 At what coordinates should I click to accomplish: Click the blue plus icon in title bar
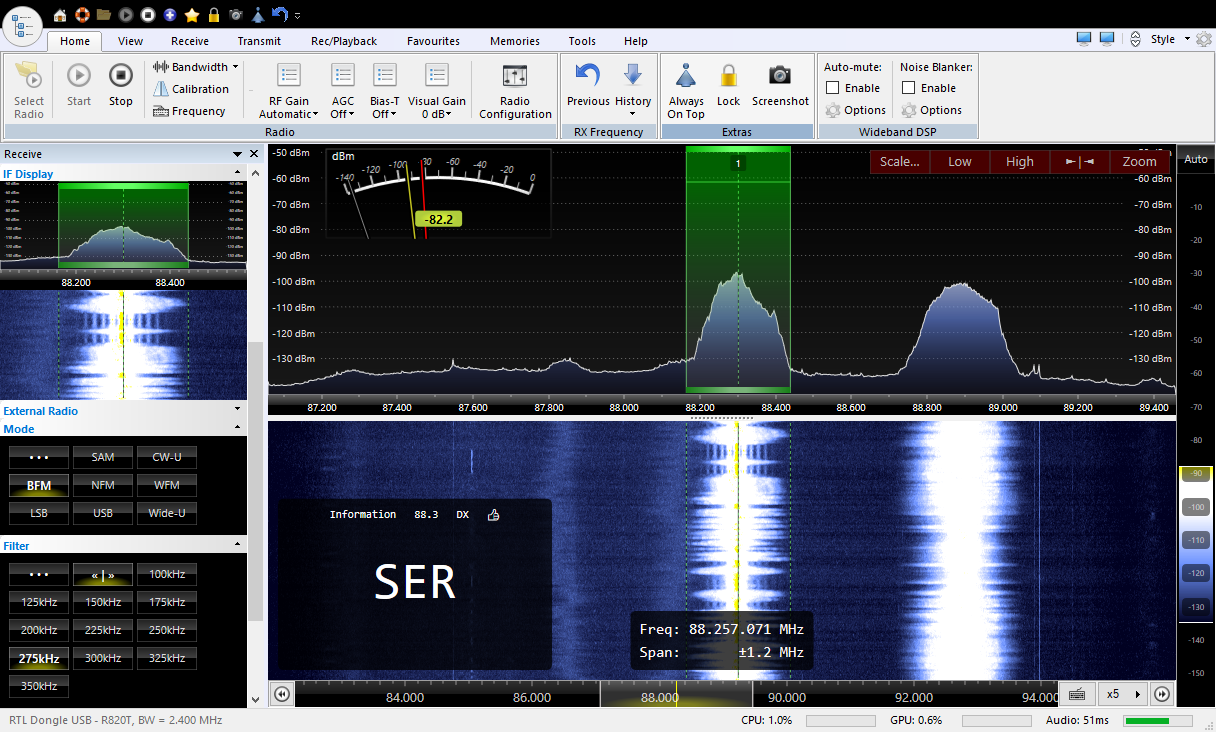(170, 15)
